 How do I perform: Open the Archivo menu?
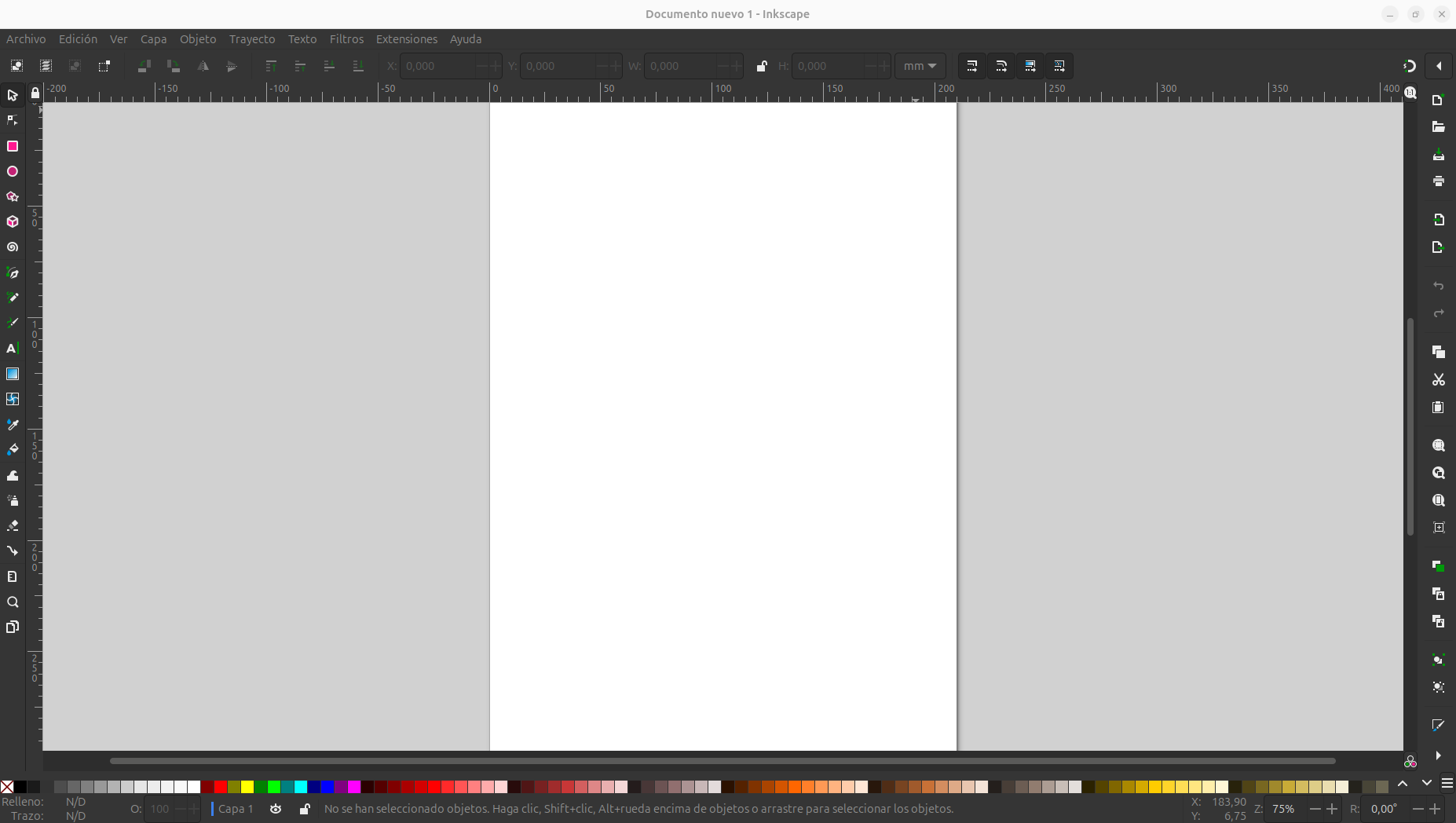click(x=26, y=39)
